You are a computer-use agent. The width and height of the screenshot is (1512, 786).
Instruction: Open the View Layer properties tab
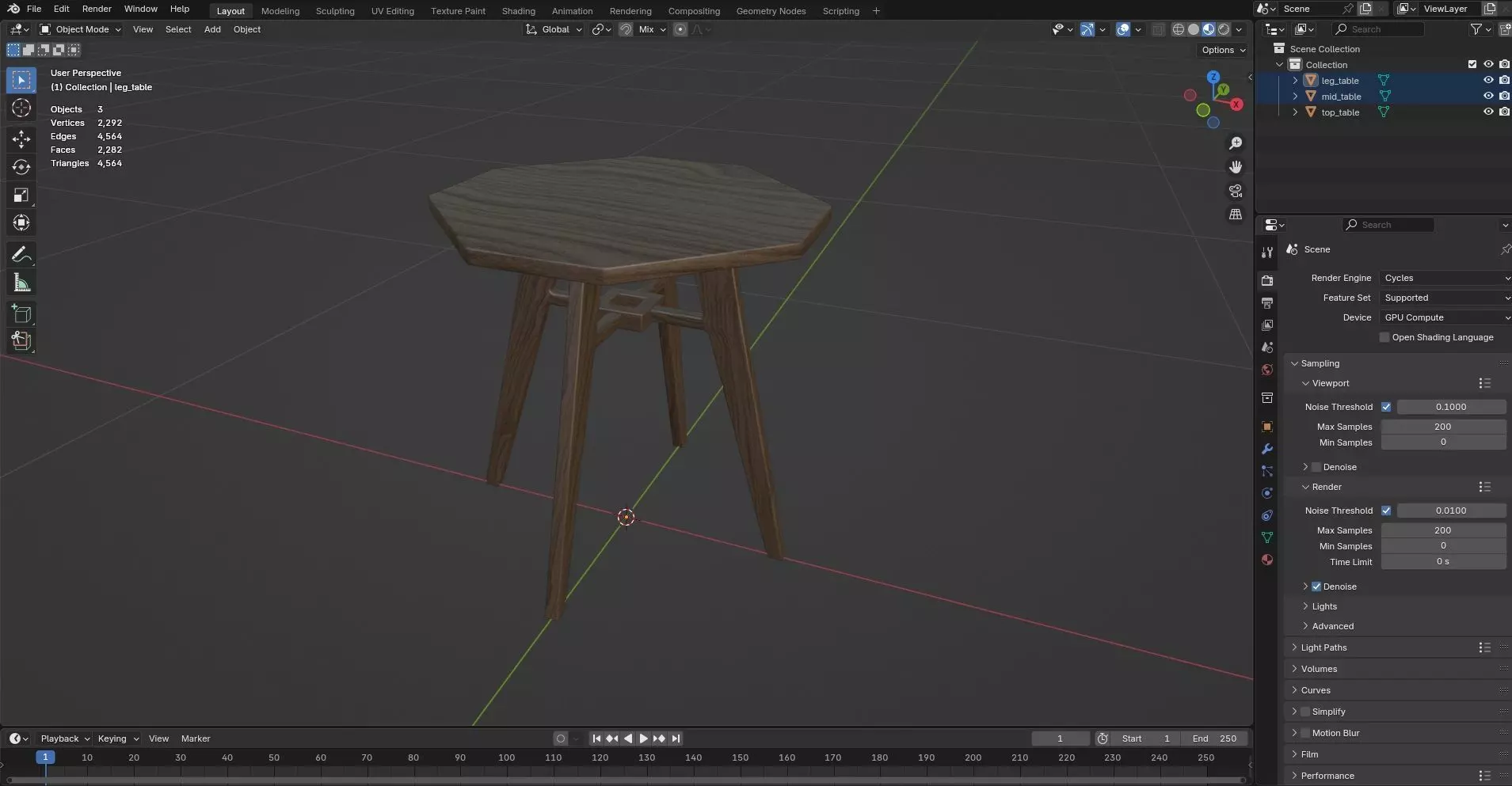click(1267, 325)
